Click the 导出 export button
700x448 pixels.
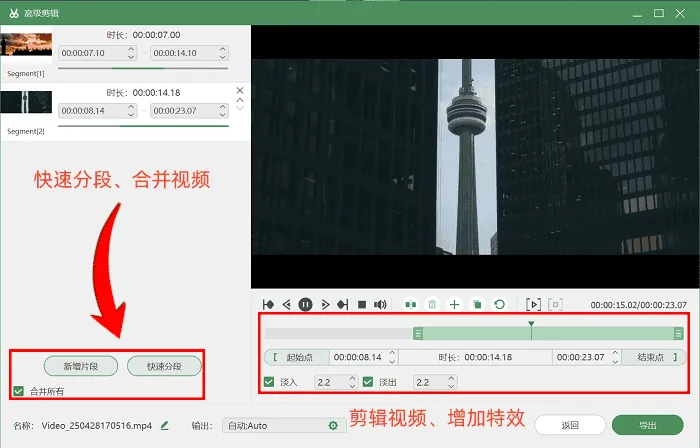[x=647, y=425]
